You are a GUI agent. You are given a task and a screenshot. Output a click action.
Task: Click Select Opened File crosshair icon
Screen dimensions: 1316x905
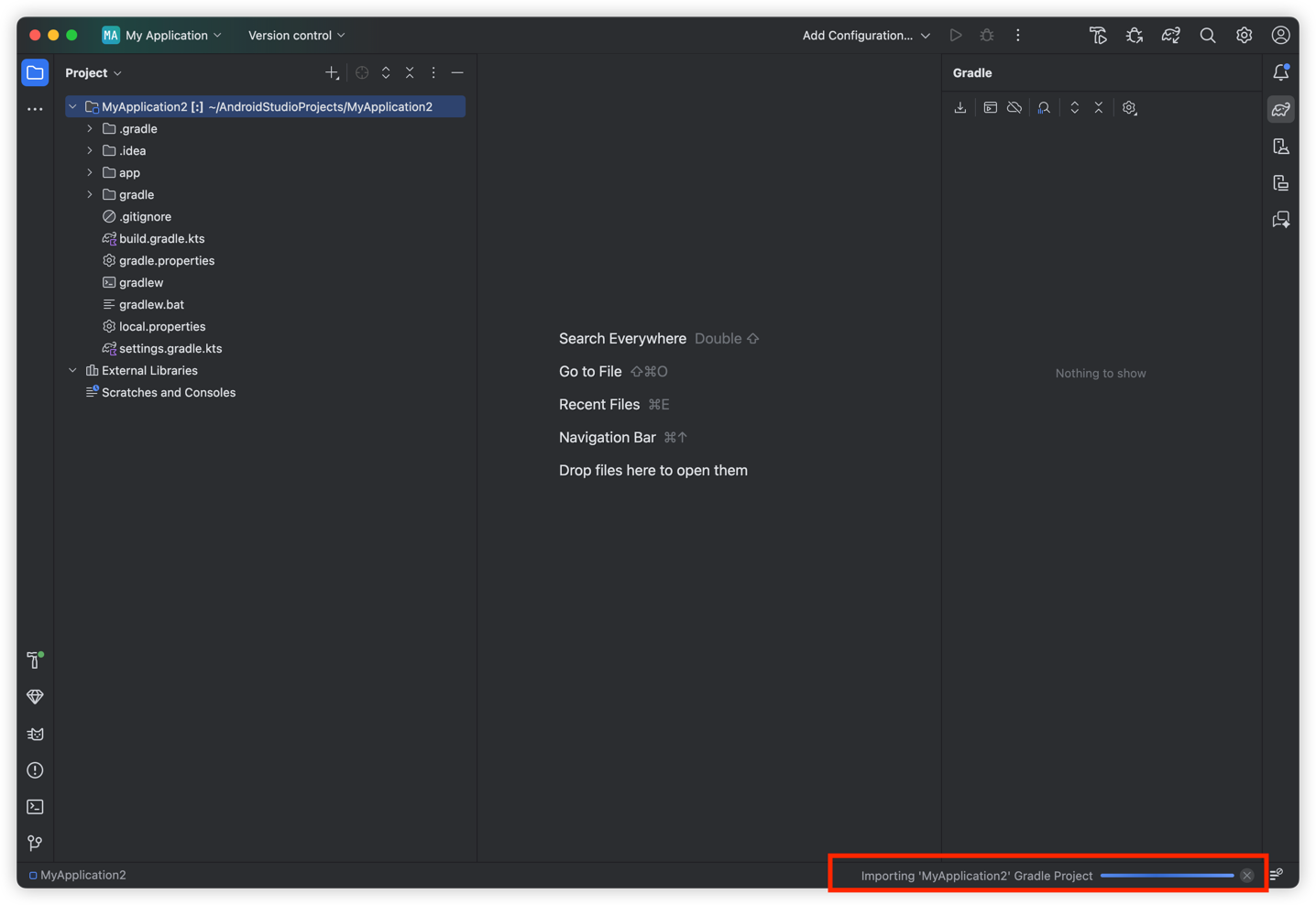(x=362, y=73)
